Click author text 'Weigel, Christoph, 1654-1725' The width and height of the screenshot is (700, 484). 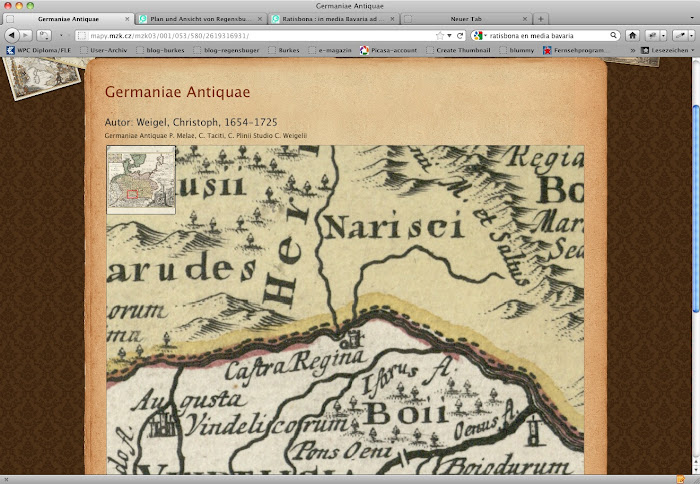[206, 122]
